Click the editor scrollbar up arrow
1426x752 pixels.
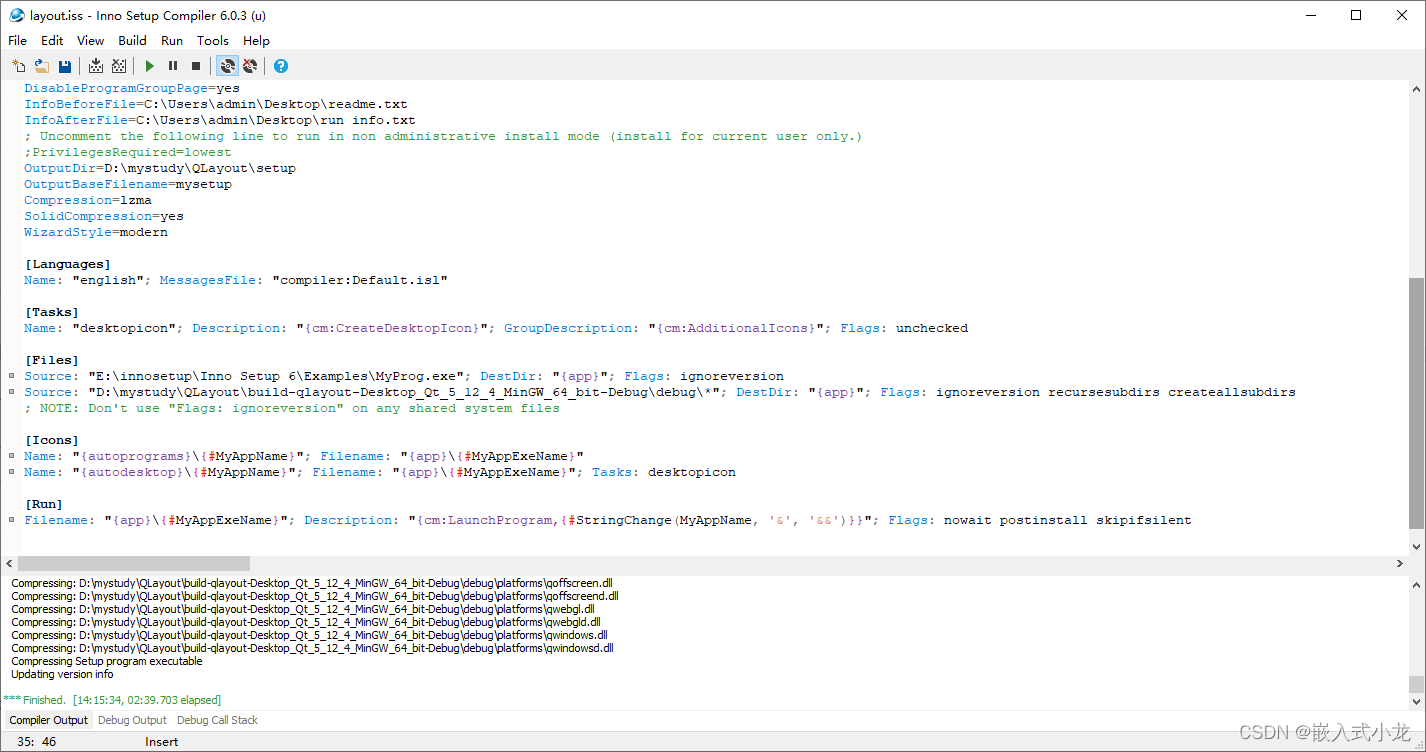pos(1416,88)
